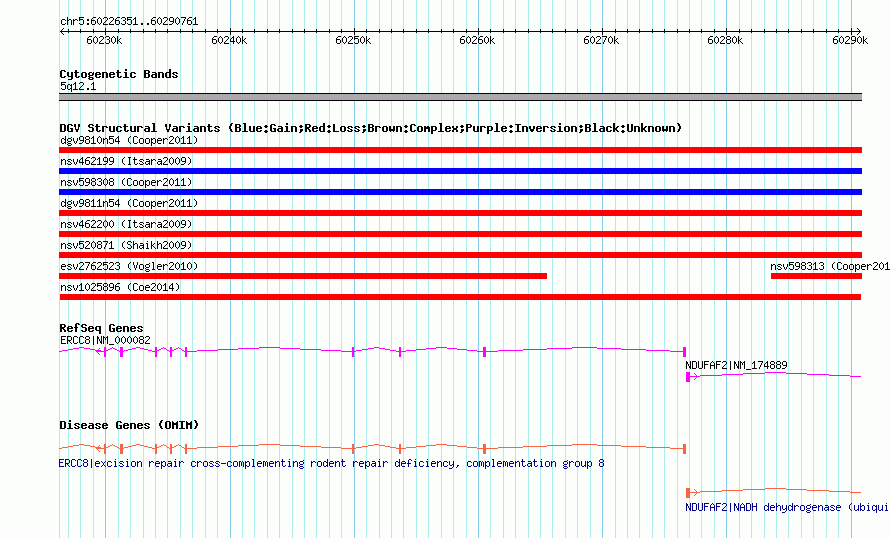The image size is (890, 538).
Task: Click the blue gain bar under nsv598308
Action: tap(460, 192)
